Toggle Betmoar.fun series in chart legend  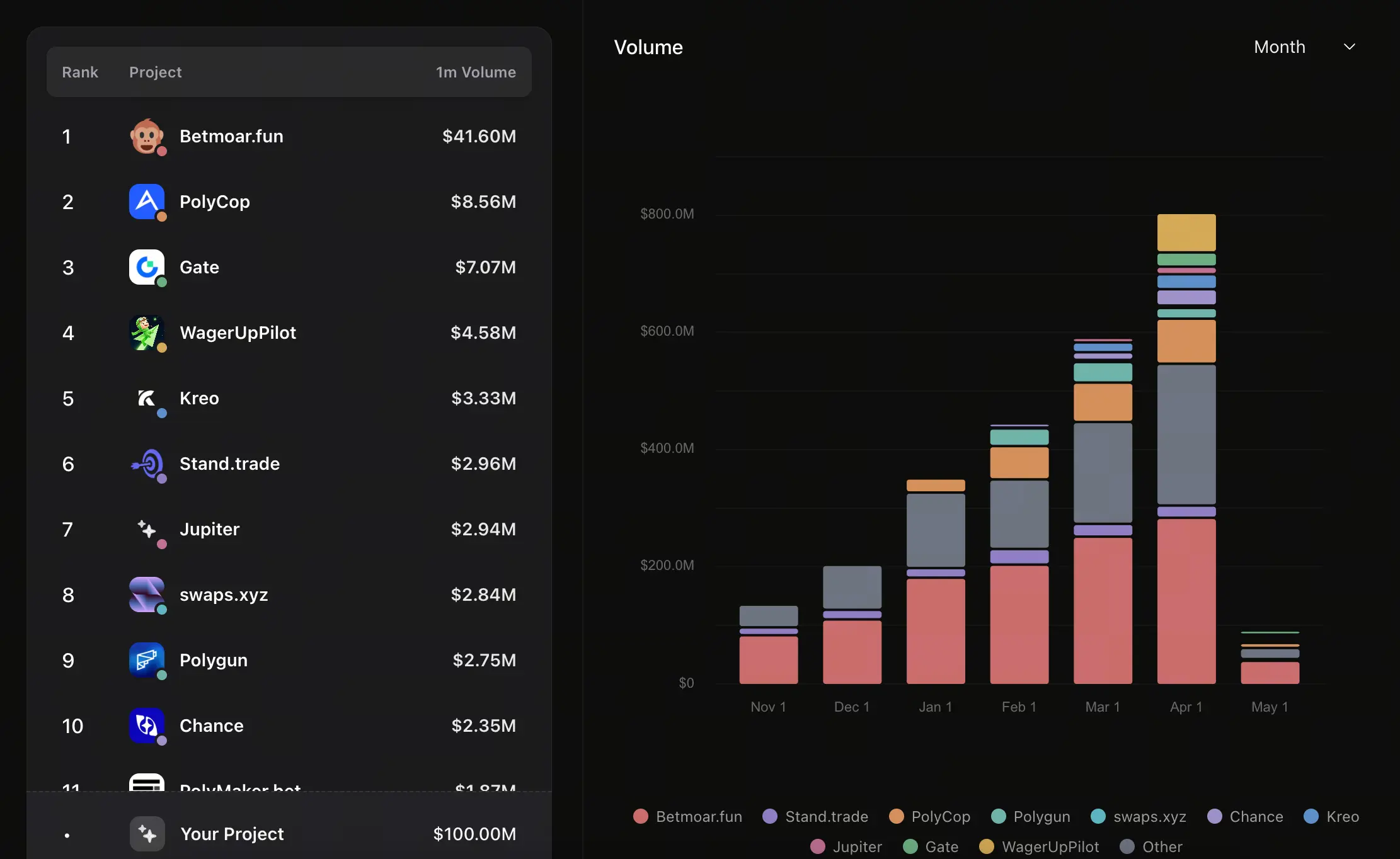pyautogui.click(x=687, y=816)
